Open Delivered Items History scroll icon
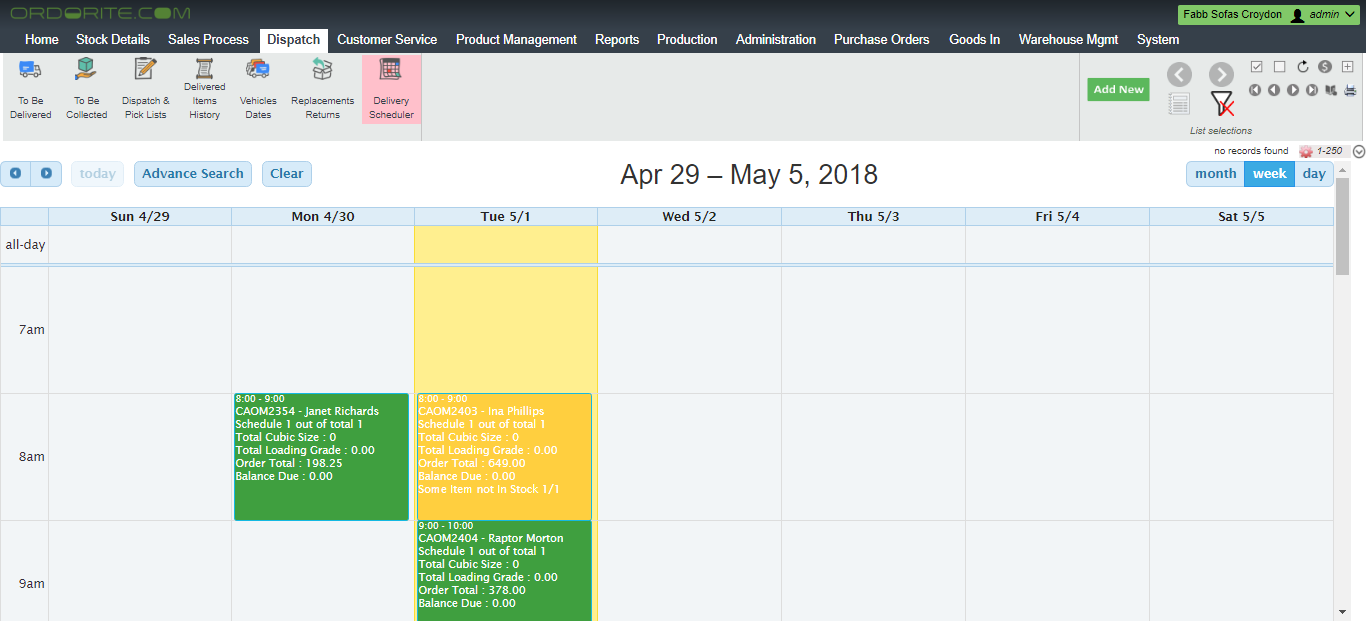This screenshot has width=1366, height=623. (x=204, y=68)
